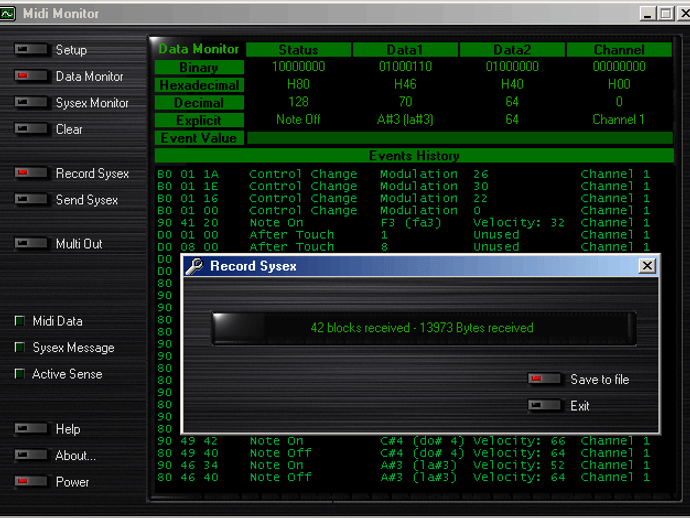Click binary Data1 value 01000110
This screenshot has width=690, height=518.
click(x=405, y=66)
